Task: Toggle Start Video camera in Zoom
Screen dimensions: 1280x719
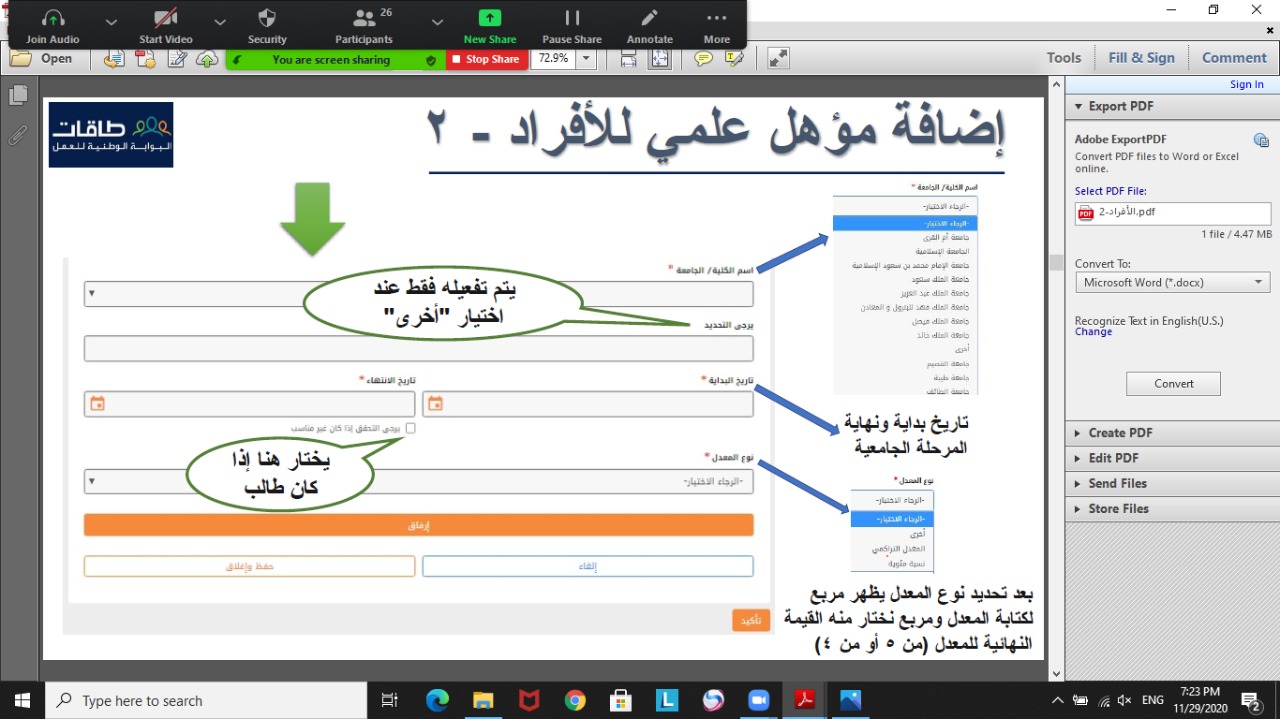Action: point(165,25)
